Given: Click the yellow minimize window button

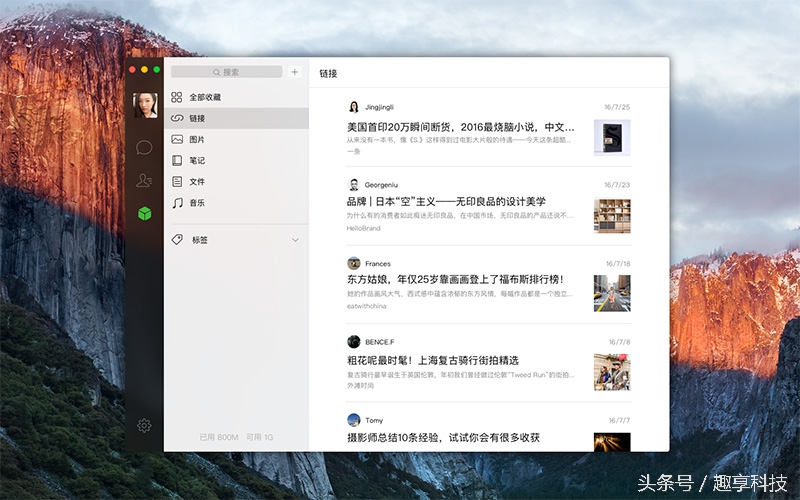Looking at the screenshot, I should [144, 69].
